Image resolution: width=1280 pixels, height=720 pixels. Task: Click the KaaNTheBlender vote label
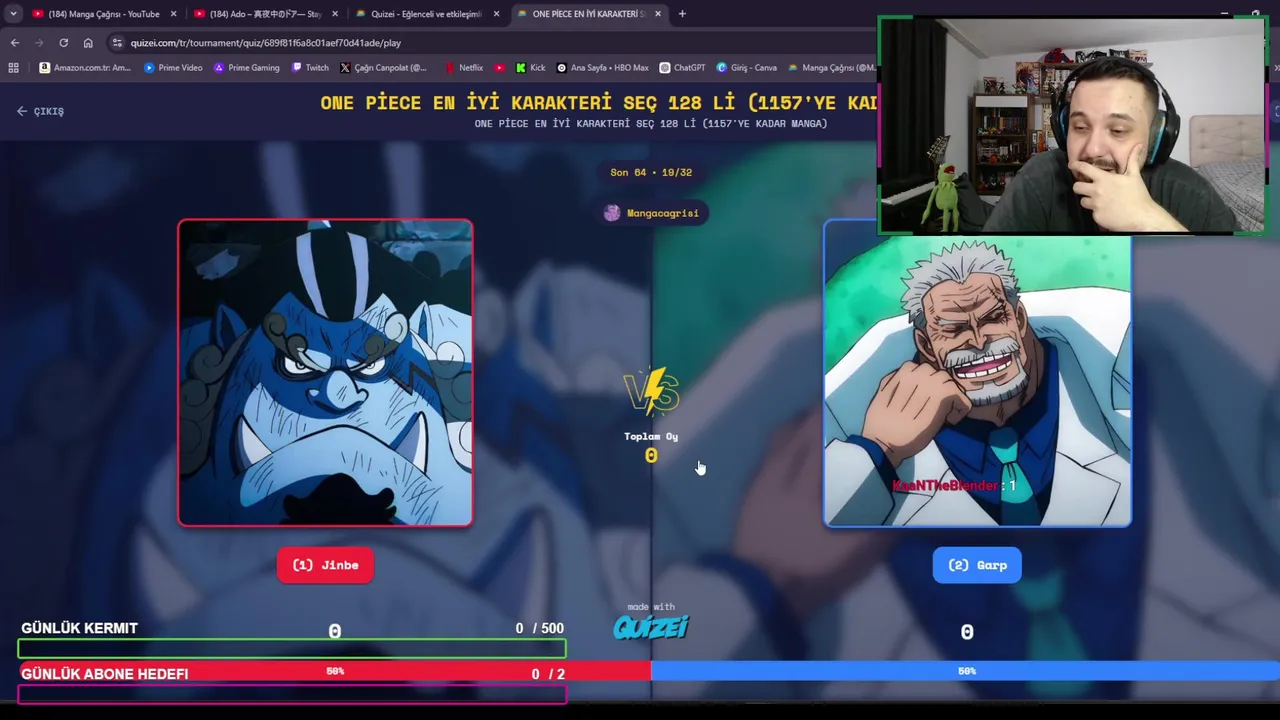pos(954,485)
